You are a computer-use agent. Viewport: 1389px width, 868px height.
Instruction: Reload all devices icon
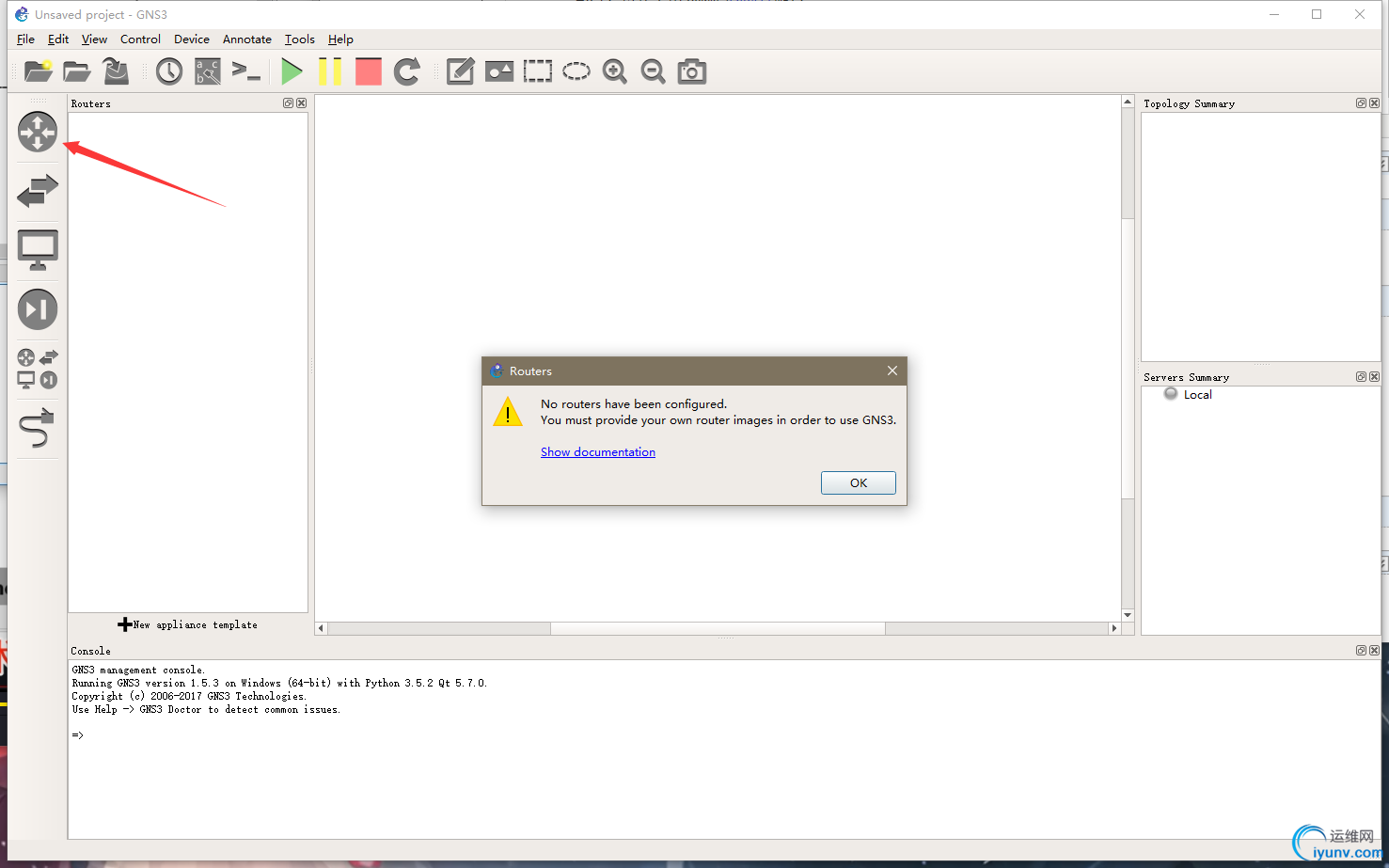point(407,71)
